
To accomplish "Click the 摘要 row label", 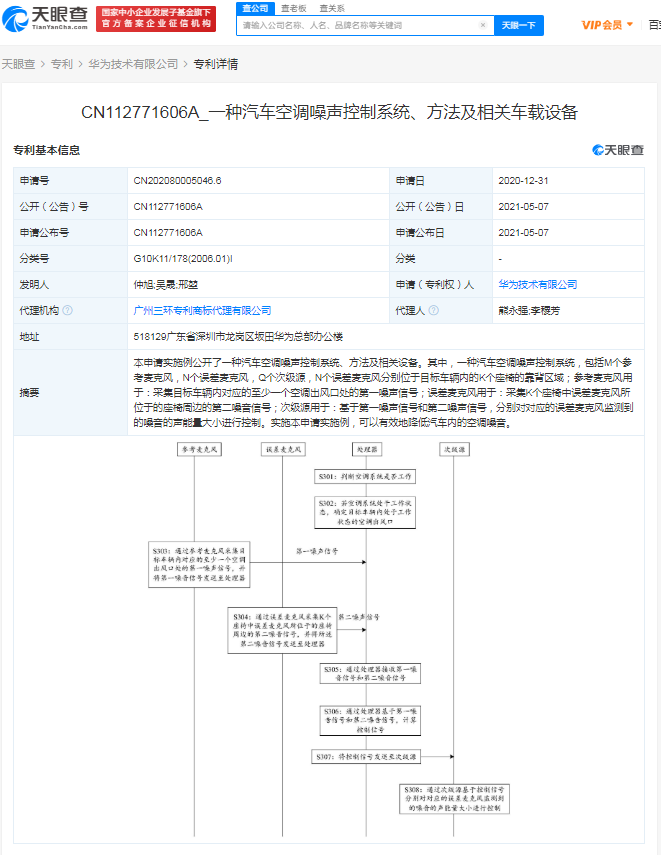I will pos(29,392).
